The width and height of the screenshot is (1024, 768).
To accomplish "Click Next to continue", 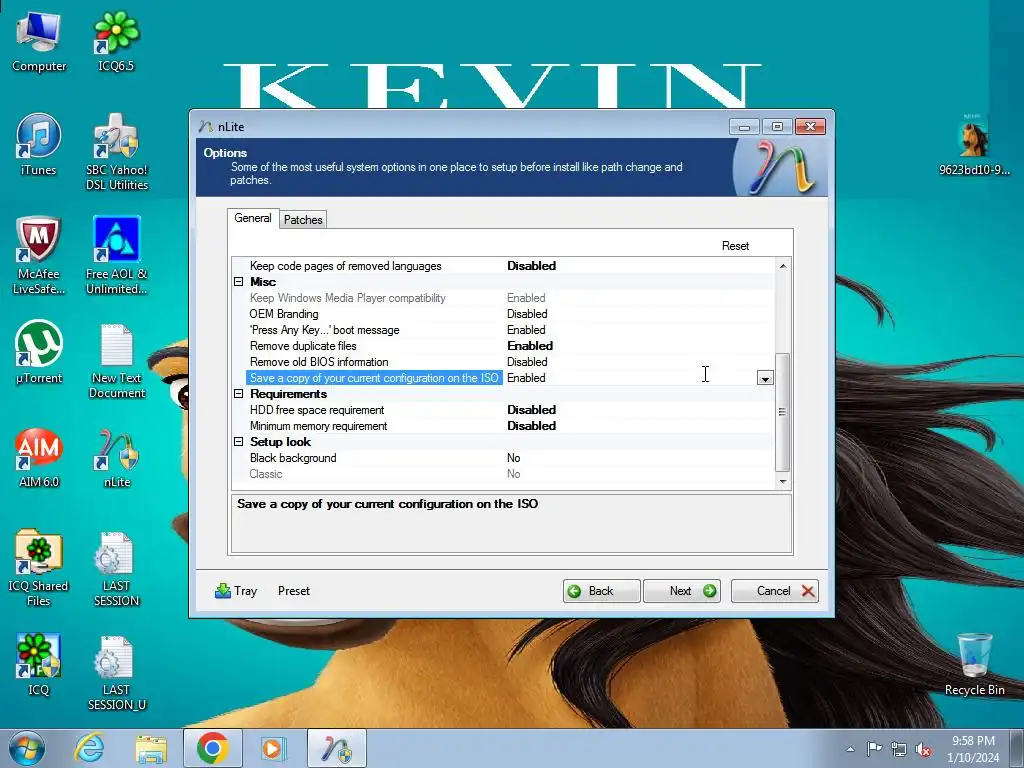I will (682, 591).
